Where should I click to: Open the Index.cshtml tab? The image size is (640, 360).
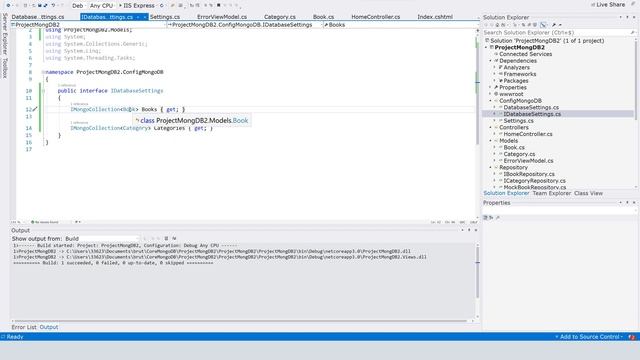pyautogui.click(x=435, y=17)
